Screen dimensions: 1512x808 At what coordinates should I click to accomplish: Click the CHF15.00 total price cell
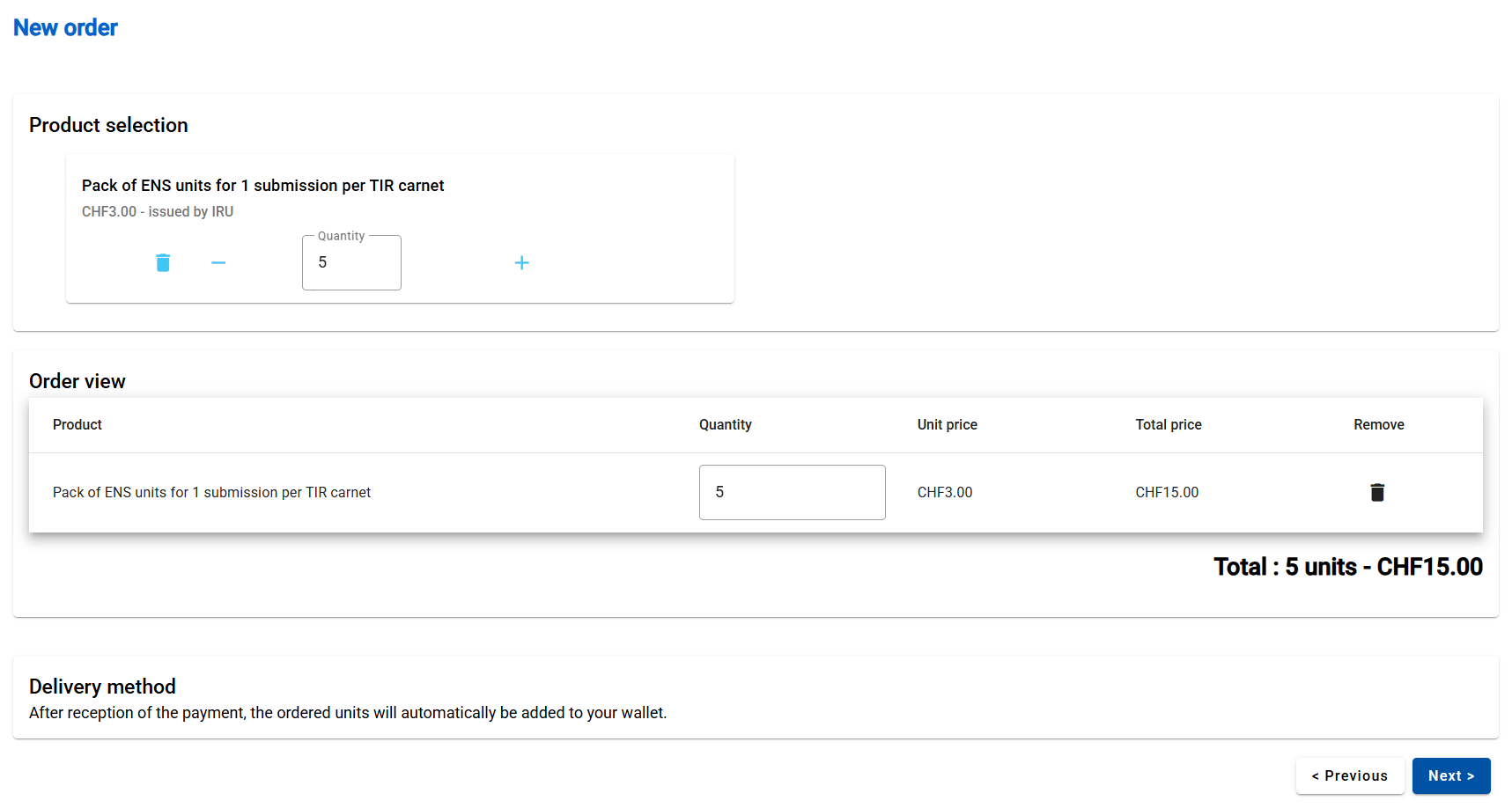coord(1167,493)
